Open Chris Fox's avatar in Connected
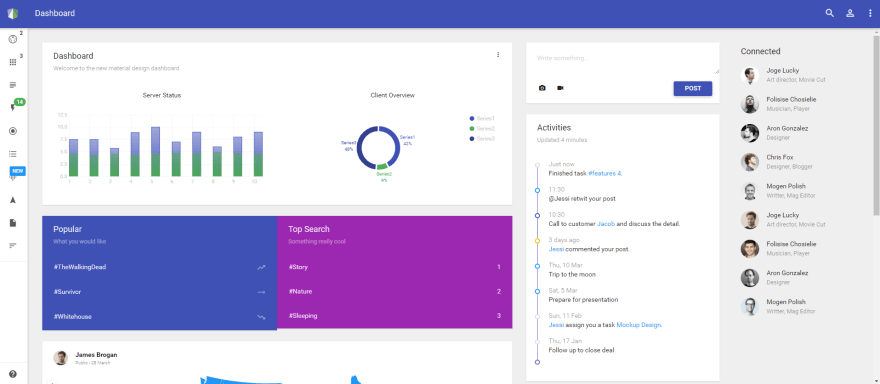880x384 pixels. tap(750, 162)
